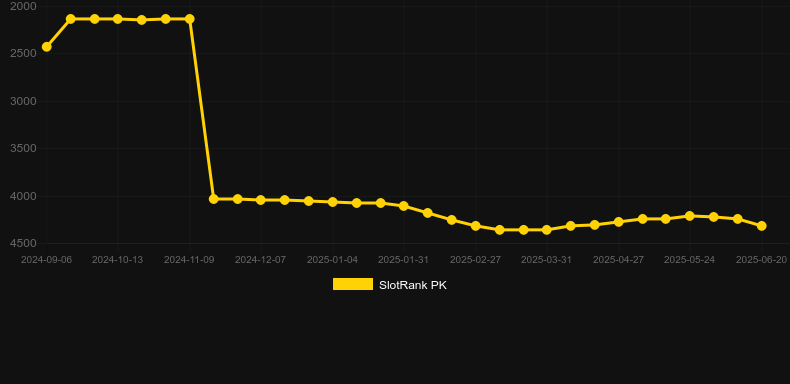Click the first data point at 2024-09-06
The width and height of the screenshot is (790, 384).
coord(46,47)
